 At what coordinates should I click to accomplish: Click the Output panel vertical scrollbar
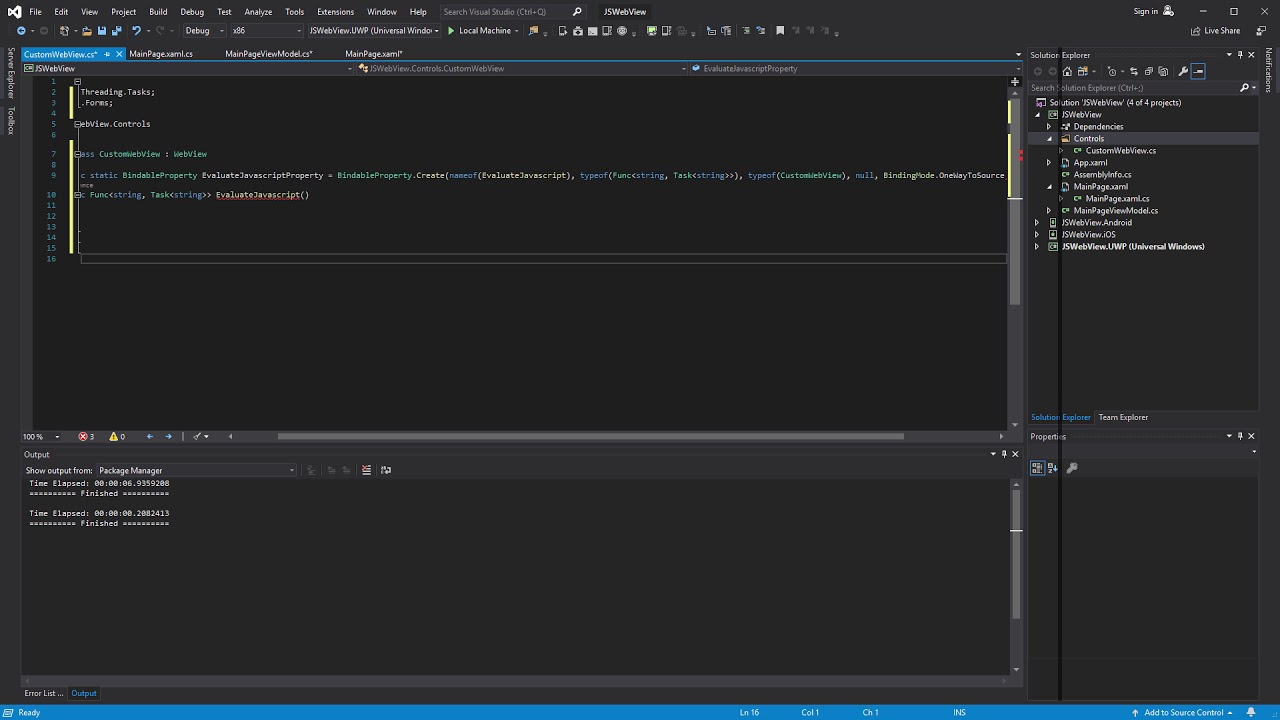[1016, 575]
